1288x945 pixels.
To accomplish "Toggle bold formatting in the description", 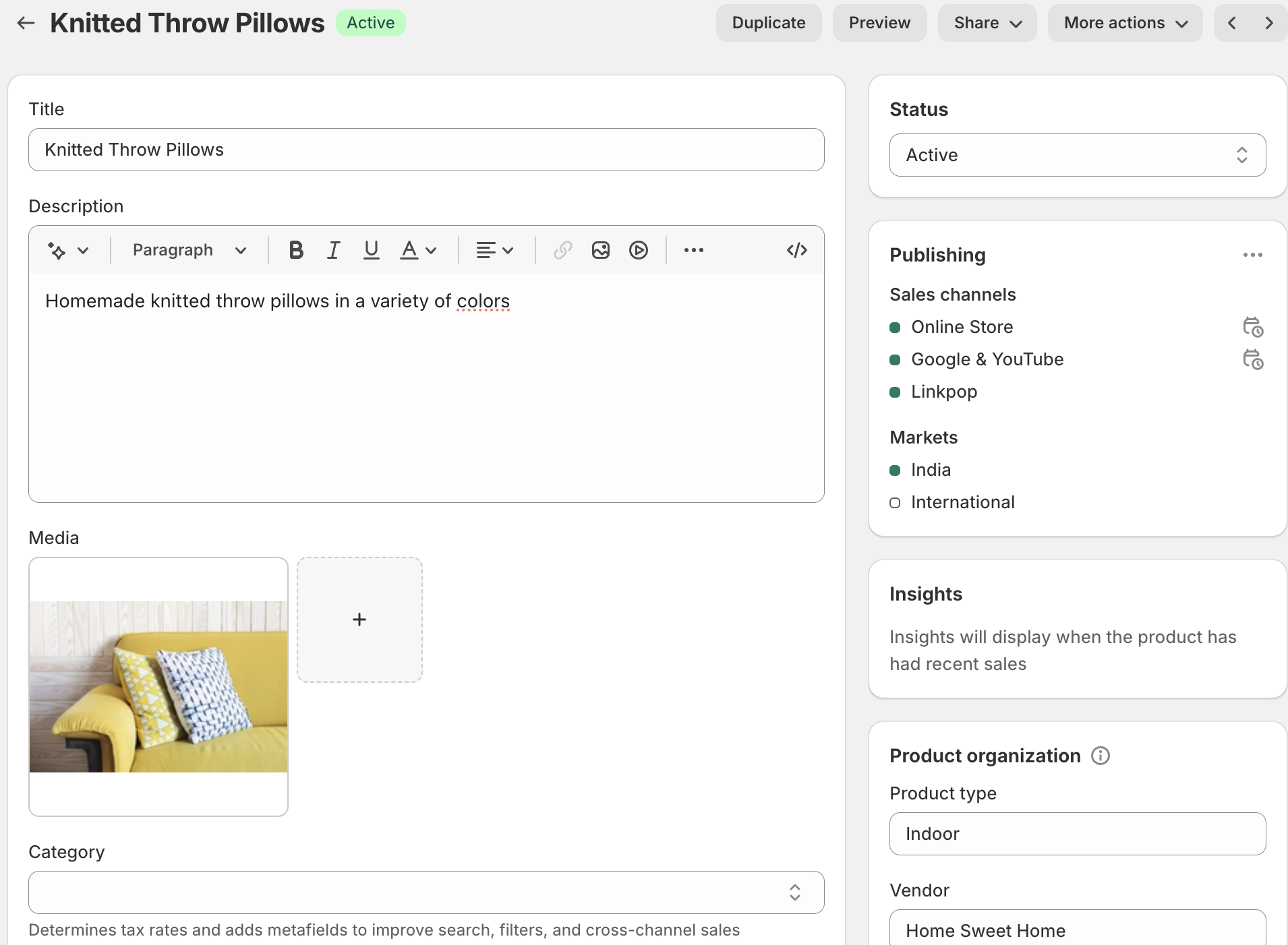I will point(295,250).
